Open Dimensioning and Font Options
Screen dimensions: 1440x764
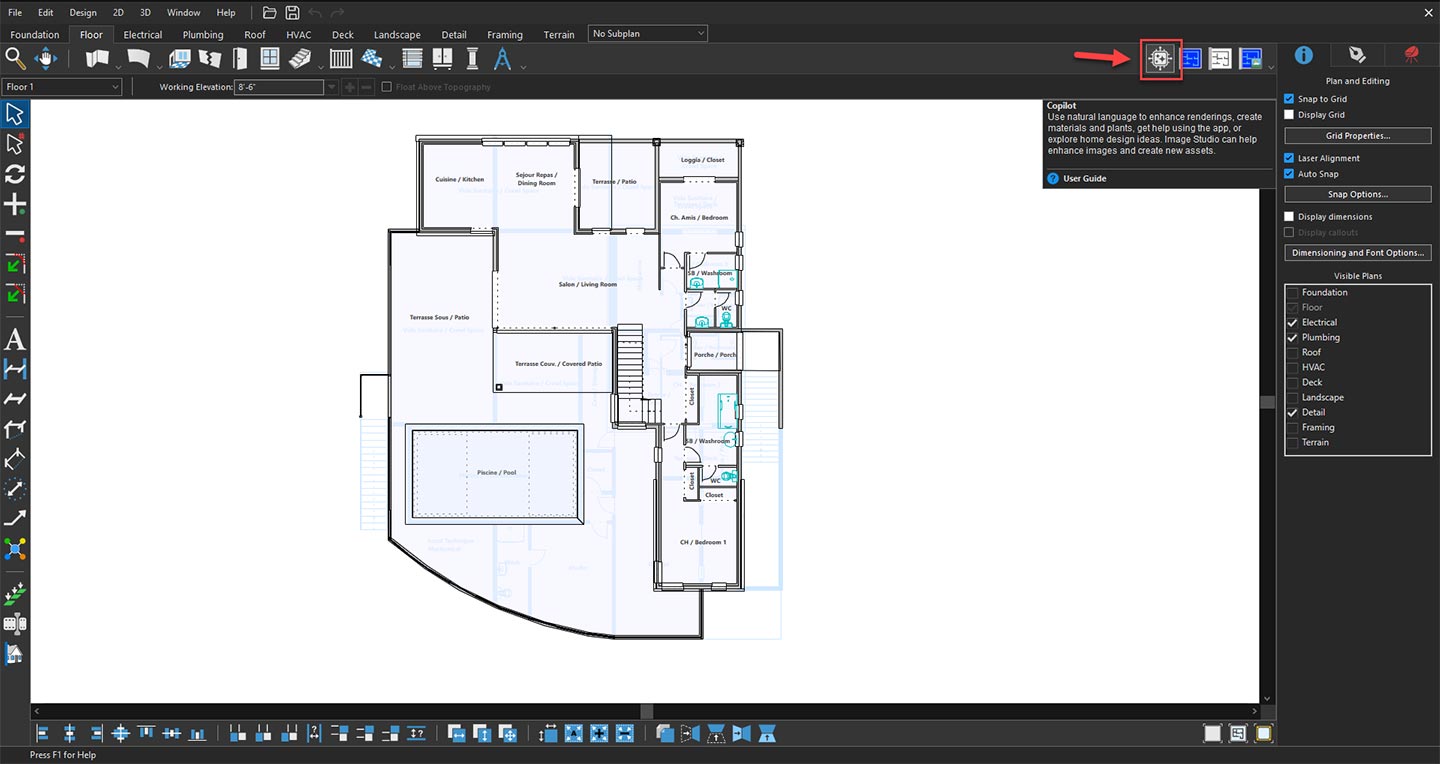1357,253
